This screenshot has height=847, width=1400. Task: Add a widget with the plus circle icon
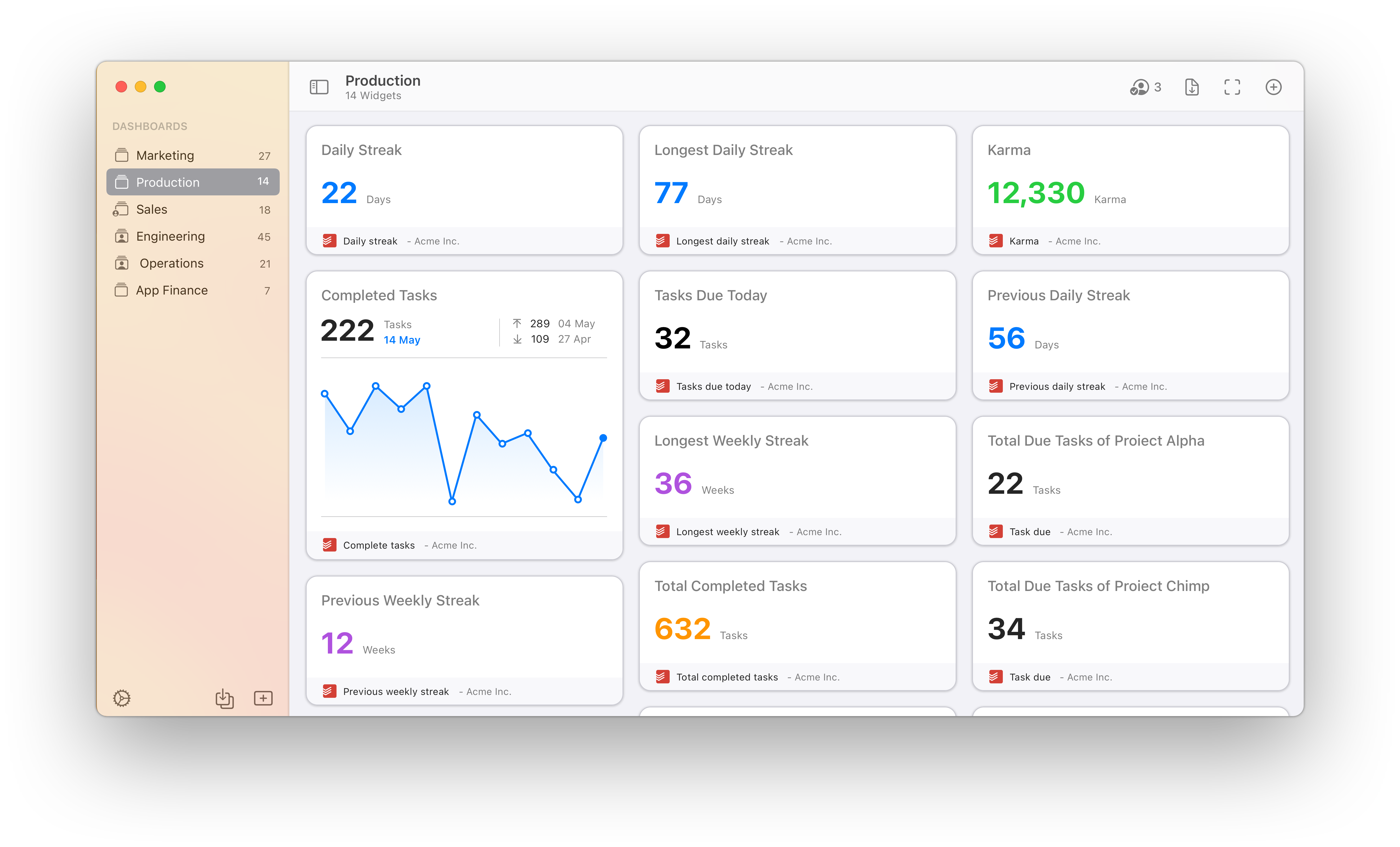click(x=1273, y=87)
